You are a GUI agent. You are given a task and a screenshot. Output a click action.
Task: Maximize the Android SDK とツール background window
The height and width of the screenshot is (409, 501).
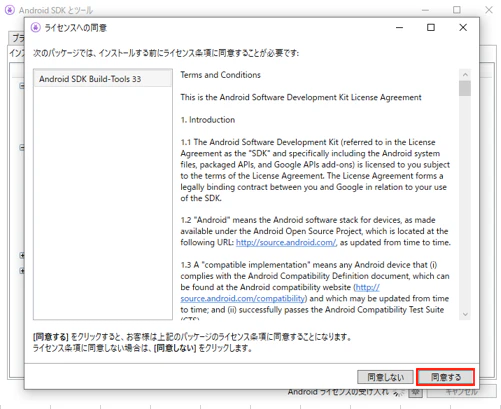pos(457,10)
